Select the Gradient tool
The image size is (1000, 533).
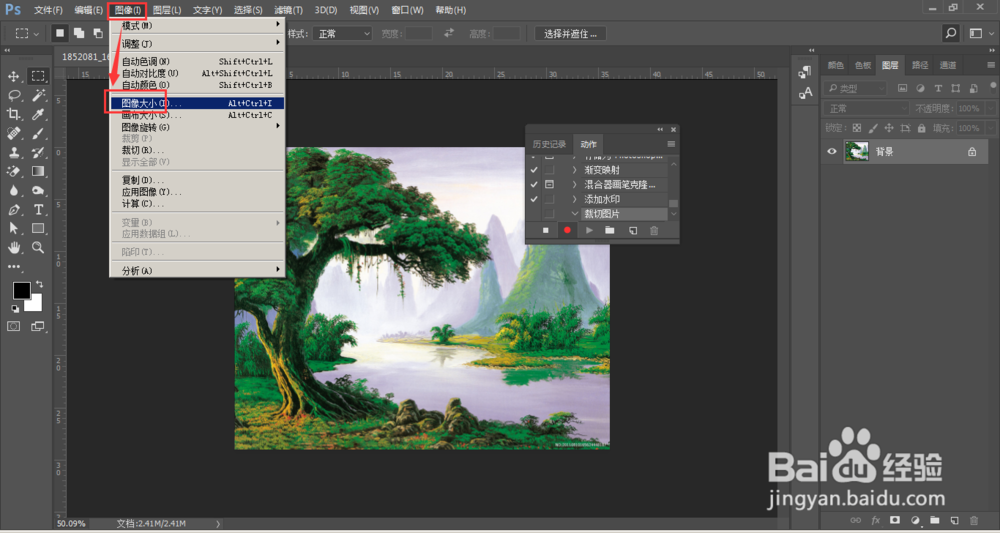(38, 172)
